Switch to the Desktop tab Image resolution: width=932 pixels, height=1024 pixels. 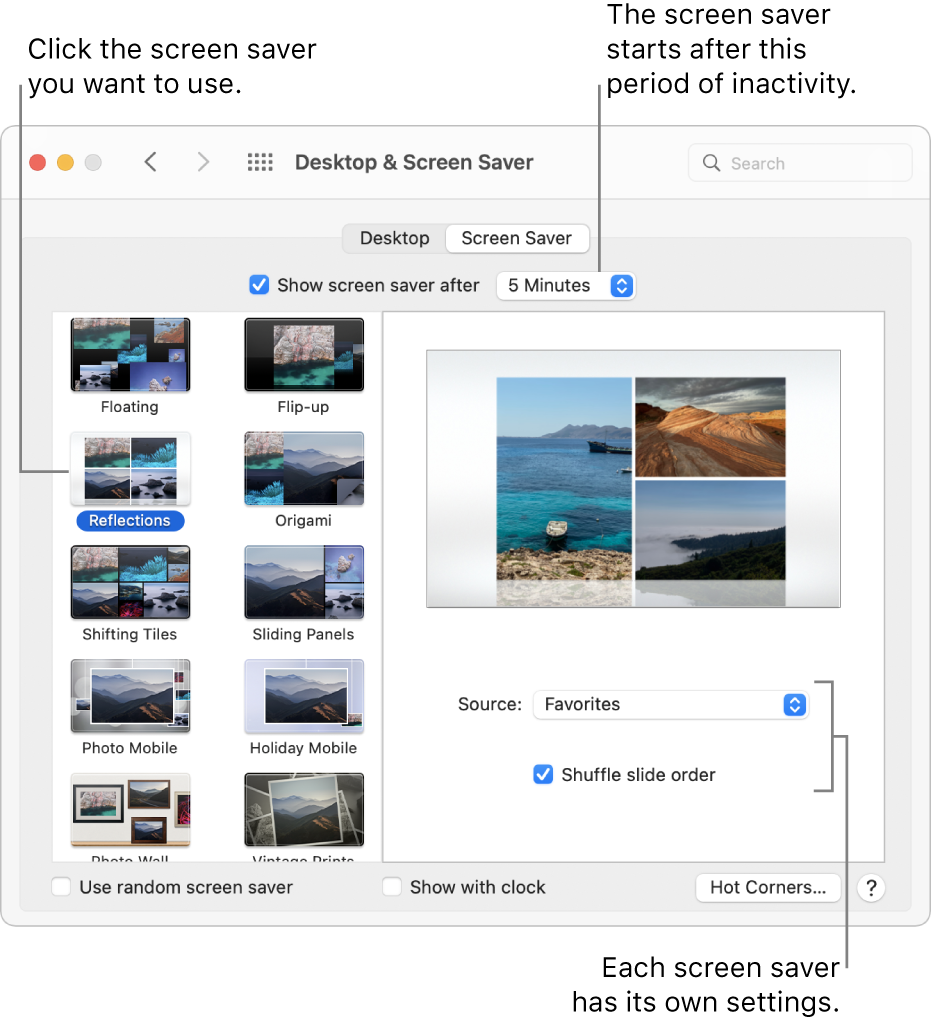coord(394,238)
